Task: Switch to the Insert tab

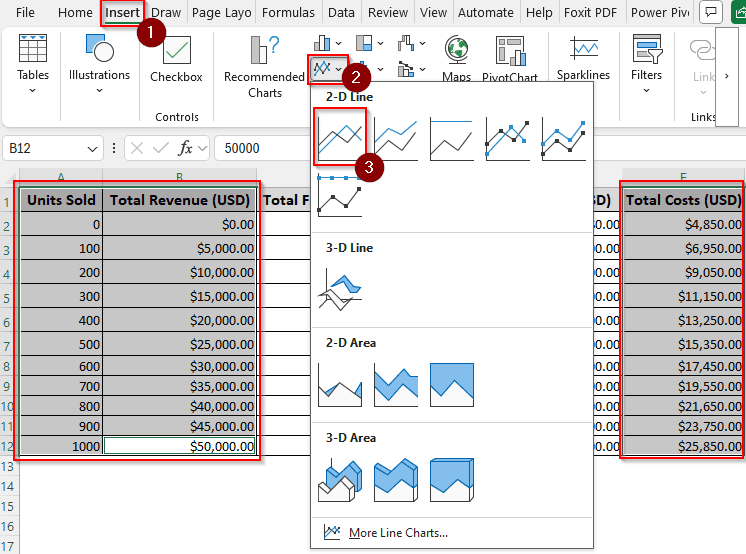Action: (x=122, y=13)
